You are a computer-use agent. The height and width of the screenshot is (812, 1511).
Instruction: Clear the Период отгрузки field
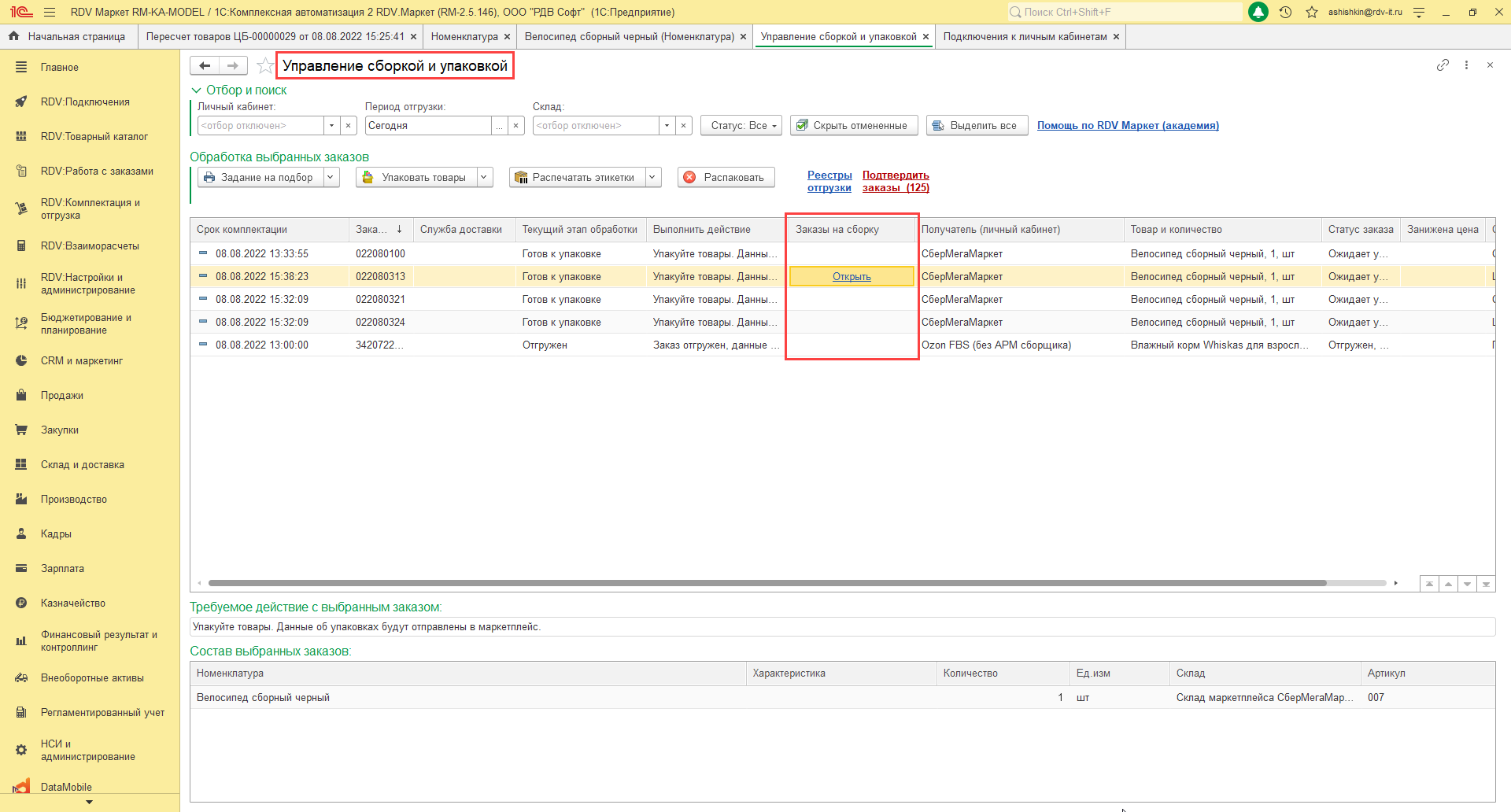pos(516,126)
